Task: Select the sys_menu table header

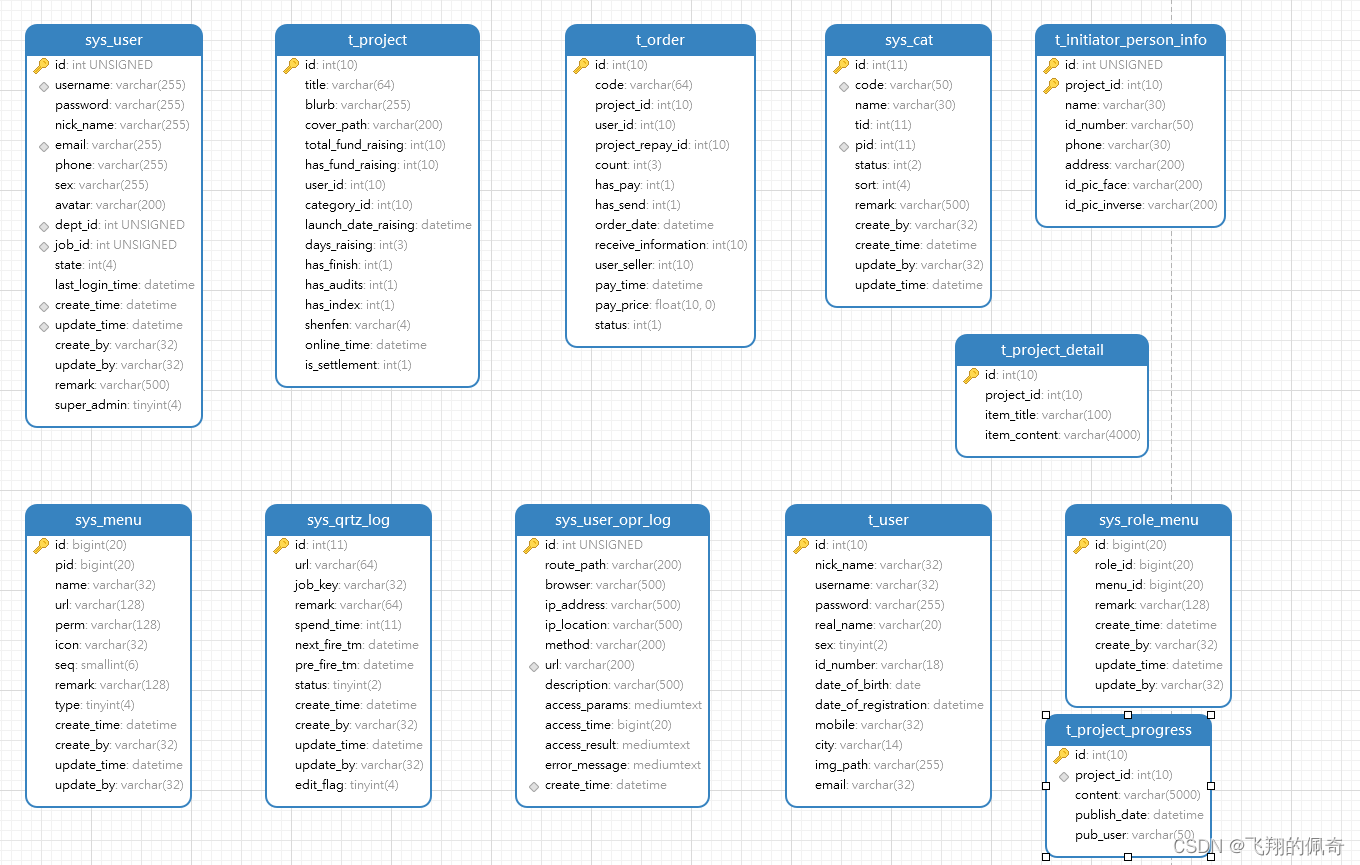Action: (108, 520)
